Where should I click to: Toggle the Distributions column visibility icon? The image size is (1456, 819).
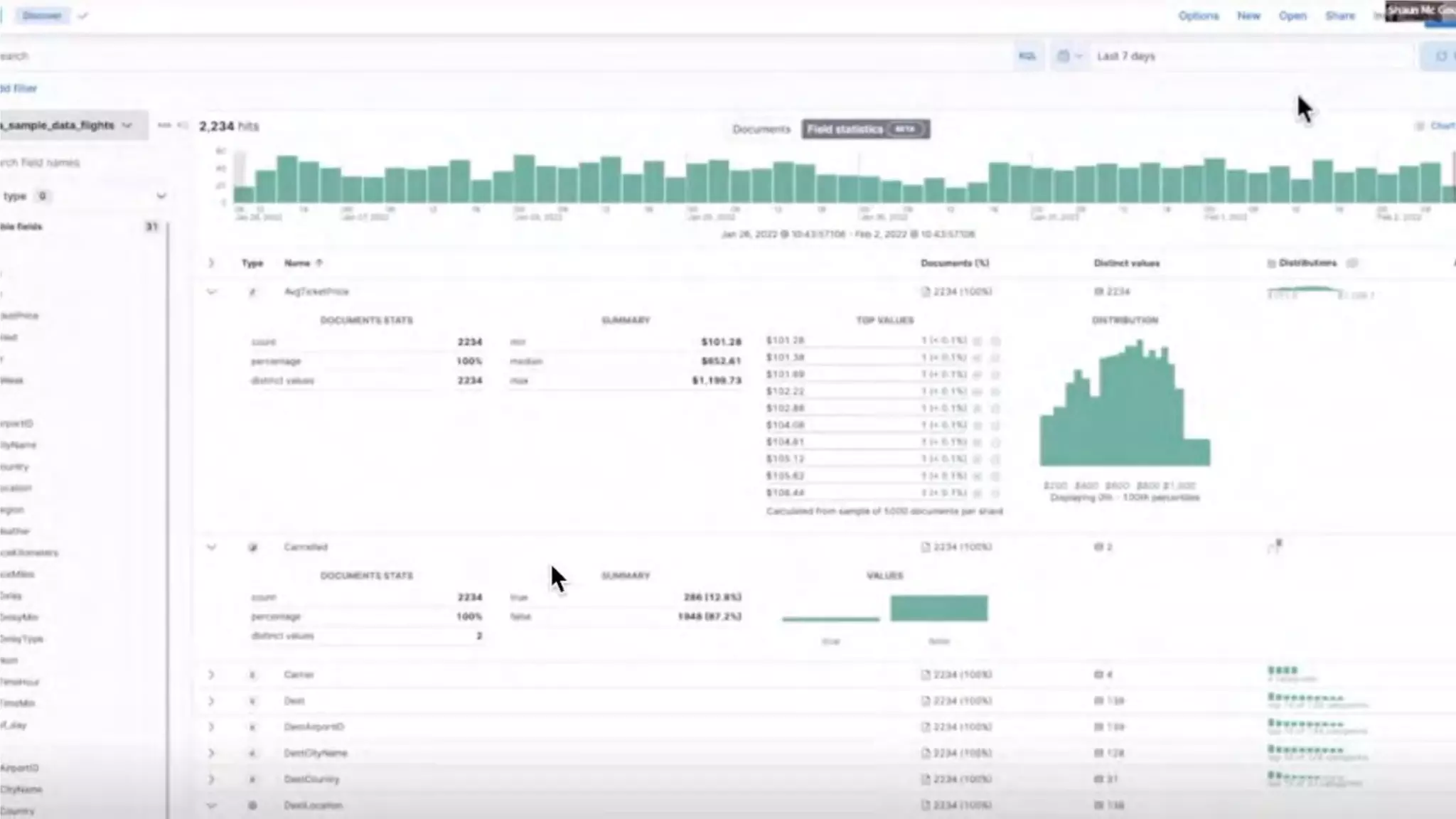pyautogui.click(x=1352, y=263)
